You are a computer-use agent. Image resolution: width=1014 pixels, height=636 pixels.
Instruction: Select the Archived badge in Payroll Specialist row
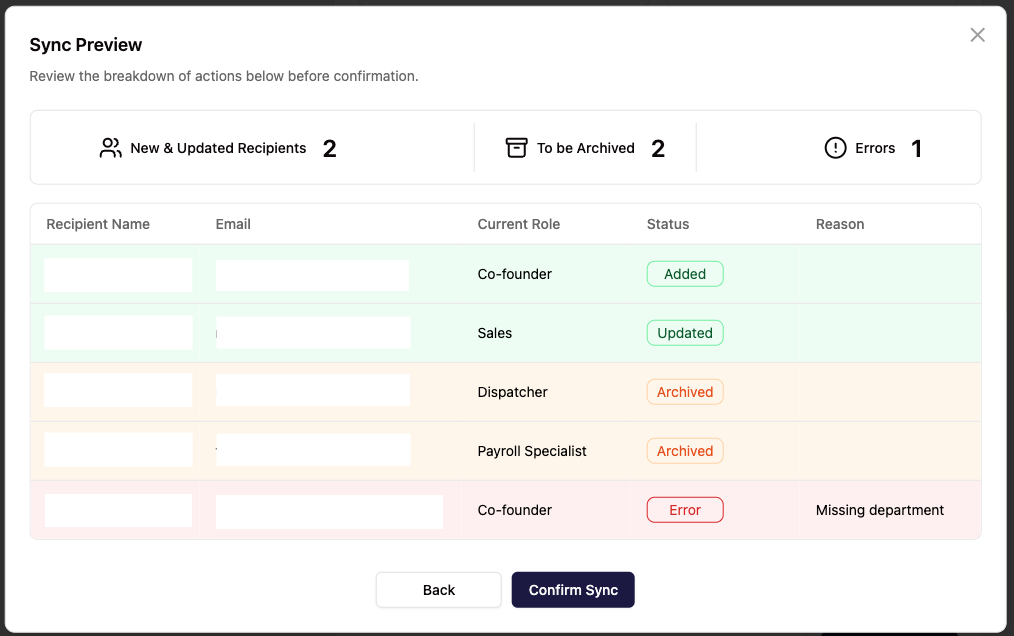click(685, 451)
